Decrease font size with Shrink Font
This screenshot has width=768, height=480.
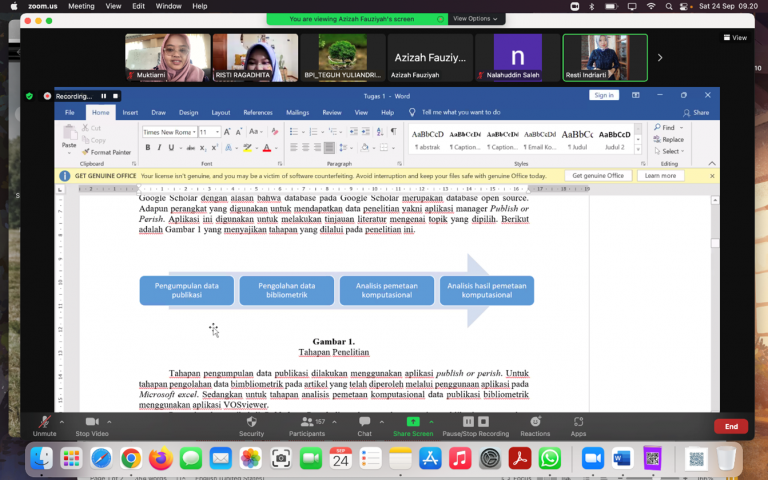click(x=239, y=132)
